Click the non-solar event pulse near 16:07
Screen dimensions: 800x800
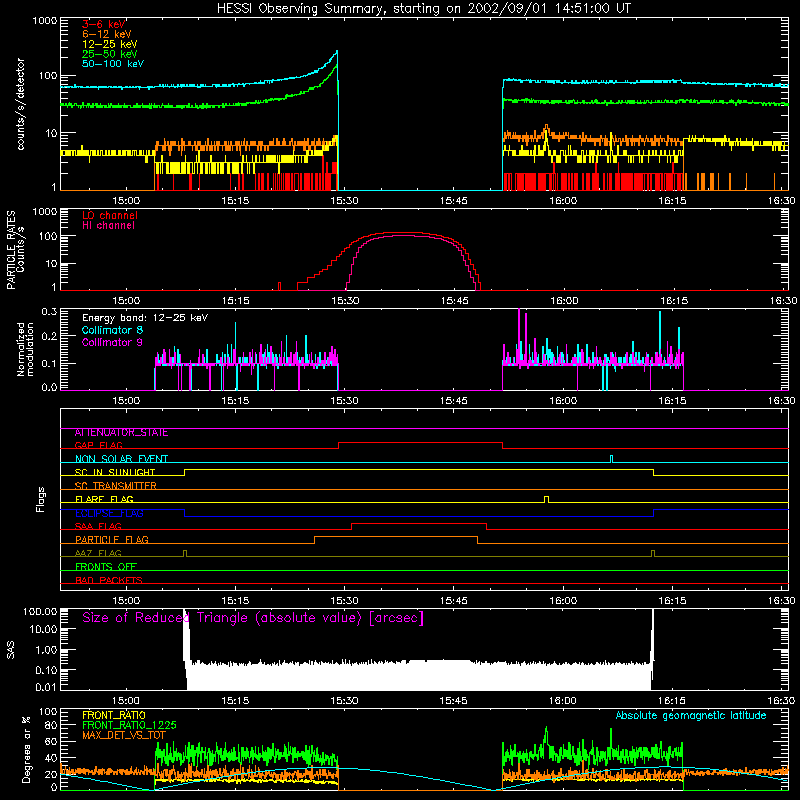[x=612, y=459]
